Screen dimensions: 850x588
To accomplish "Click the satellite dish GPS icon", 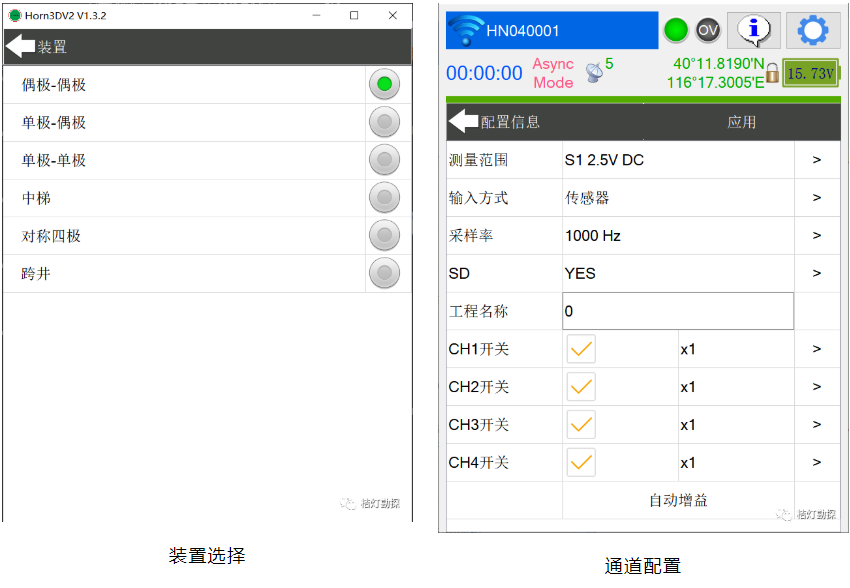I will click(x=594, y=73).
